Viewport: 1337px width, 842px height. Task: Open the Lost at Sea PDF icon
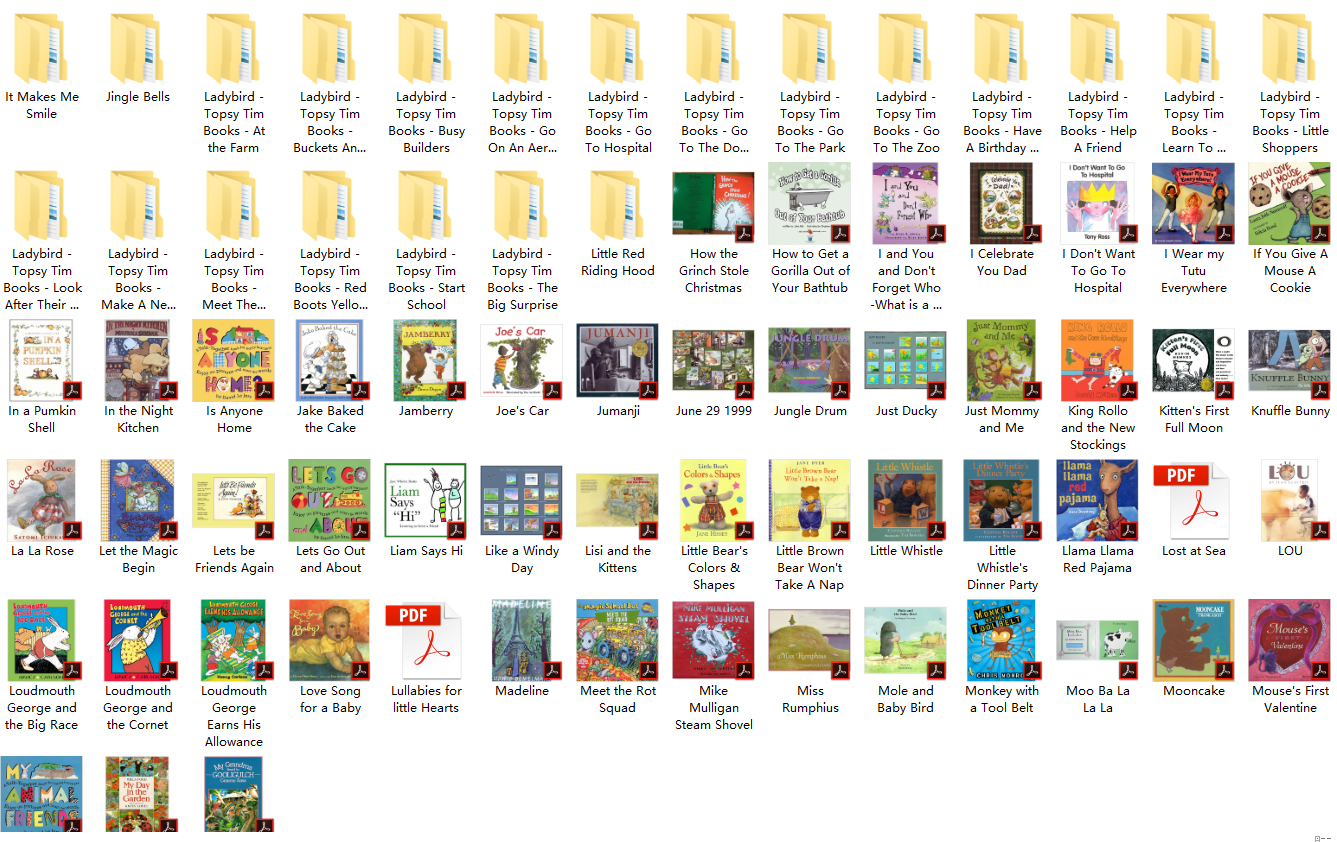tap(1193, 501)
